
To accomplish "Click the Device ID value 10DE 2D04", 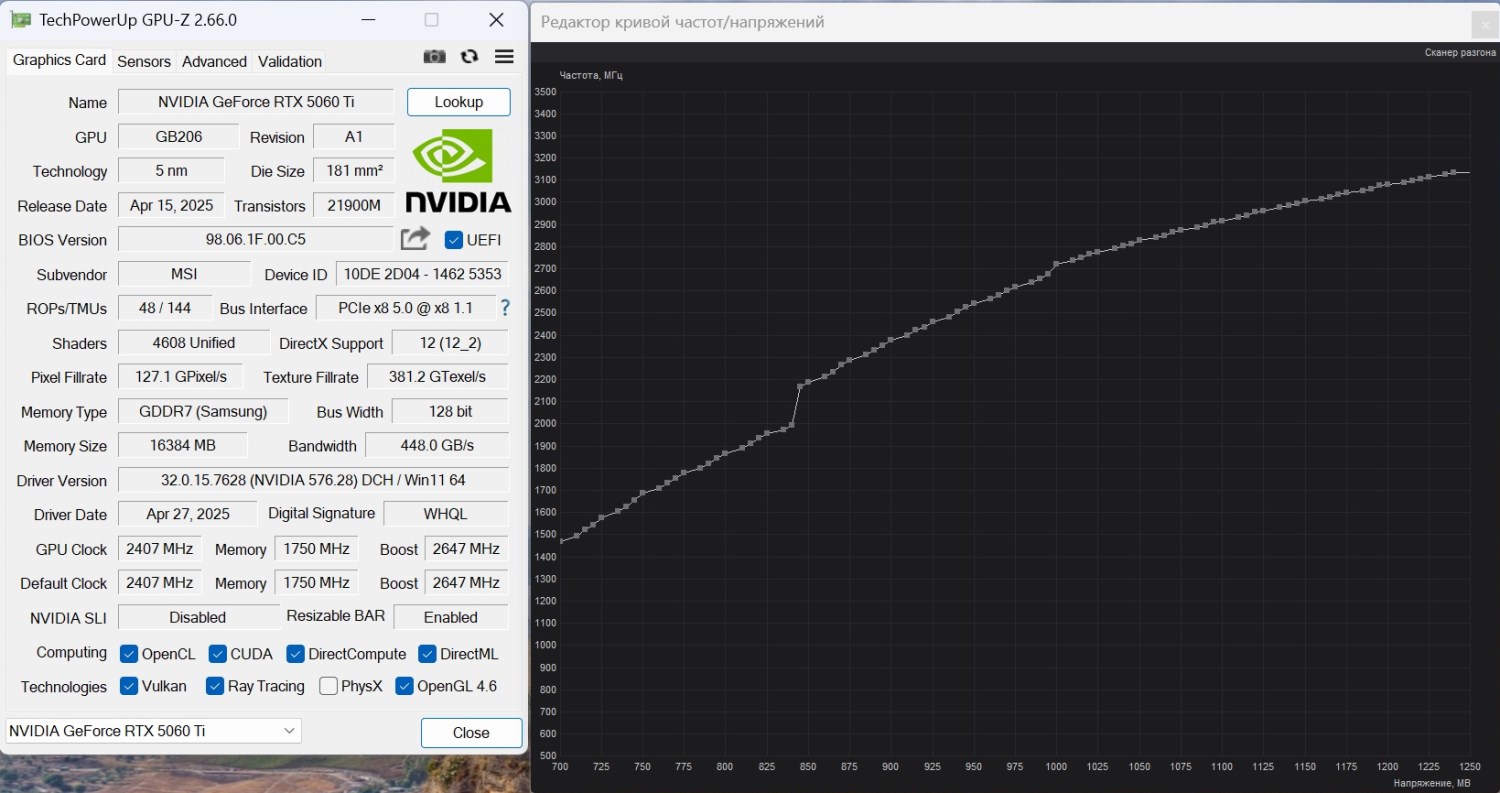I will click(x=421, y=274).
